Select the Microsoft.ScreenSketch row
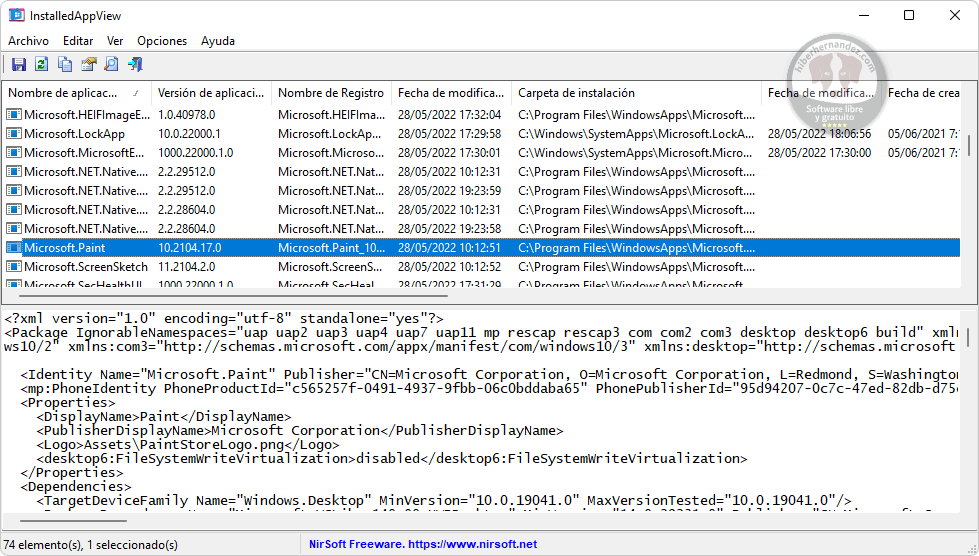This screenshot has height=556, width=979. [481, 266]
